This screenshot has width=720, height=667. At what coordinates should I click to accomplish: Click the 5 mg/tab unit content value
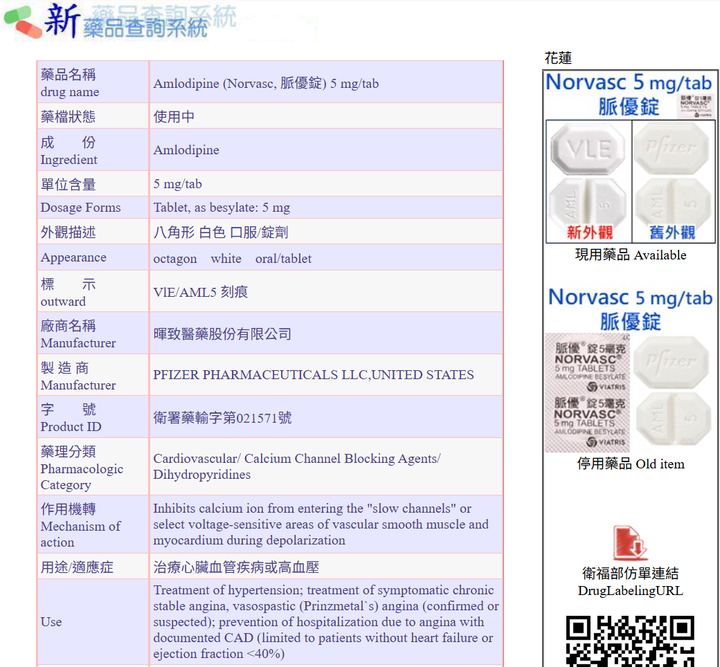tap(177, 184)
